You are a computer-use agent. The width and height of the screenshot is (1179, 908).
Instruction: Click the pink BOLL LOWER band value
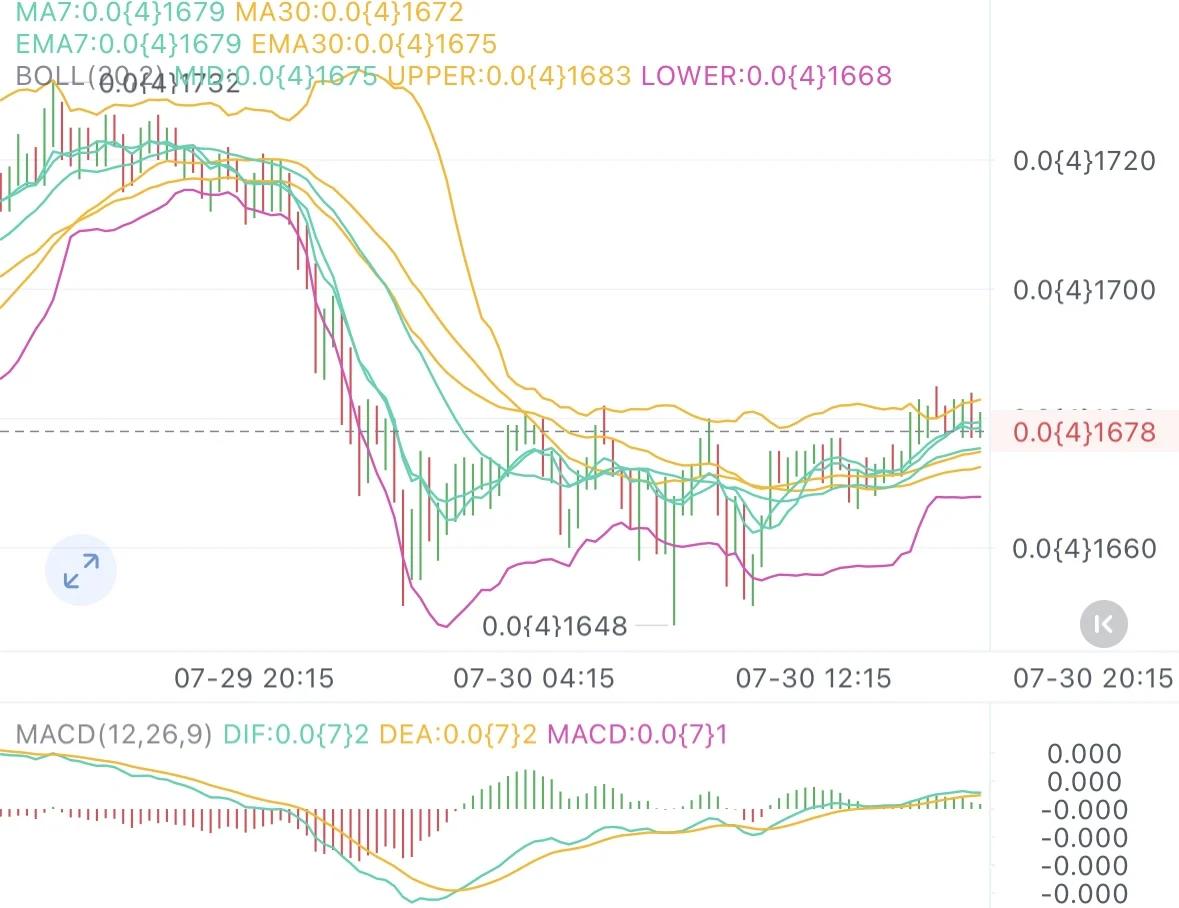pyautogui.click(x=766, y=76)
